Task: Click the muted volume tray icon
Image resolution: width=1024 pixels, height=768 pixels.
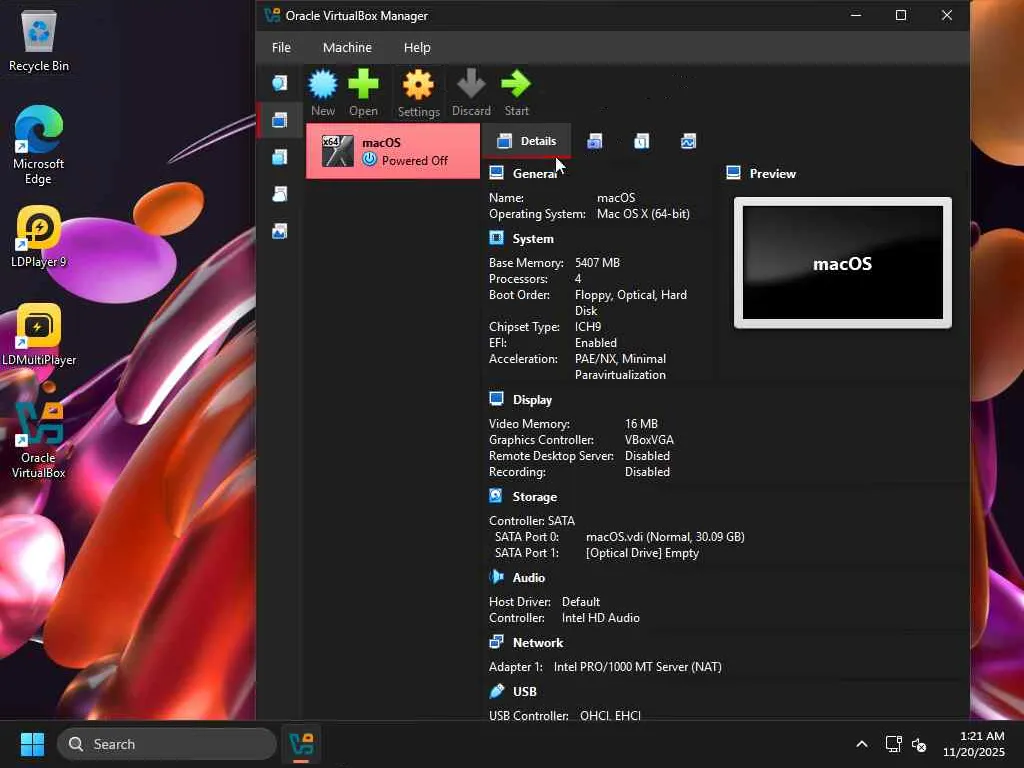Action: (x=918, y=744)
